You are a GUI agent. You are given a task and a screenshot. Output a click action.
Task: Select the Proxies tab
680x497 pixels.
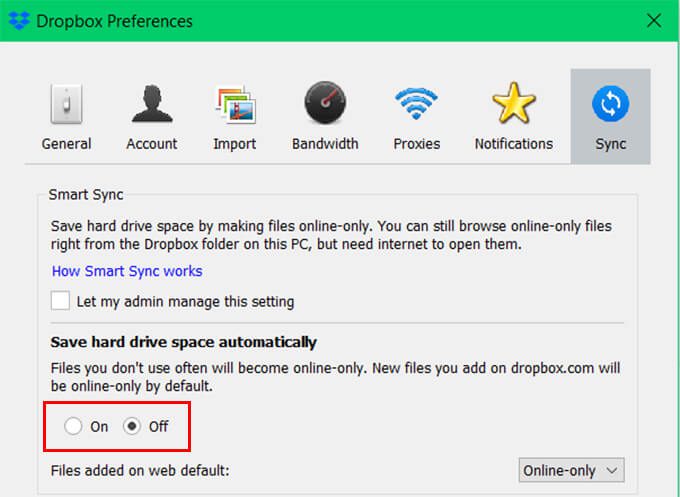click(416, 117)
